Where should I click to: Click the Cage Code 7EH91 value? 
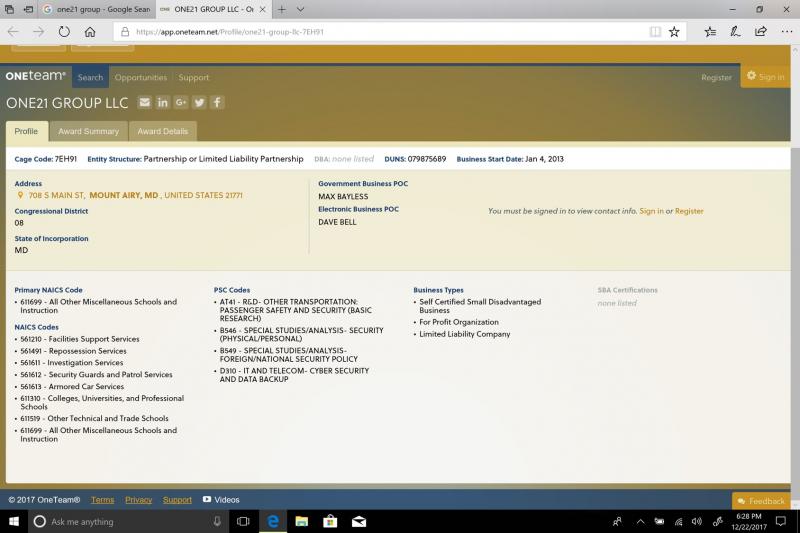66,159
